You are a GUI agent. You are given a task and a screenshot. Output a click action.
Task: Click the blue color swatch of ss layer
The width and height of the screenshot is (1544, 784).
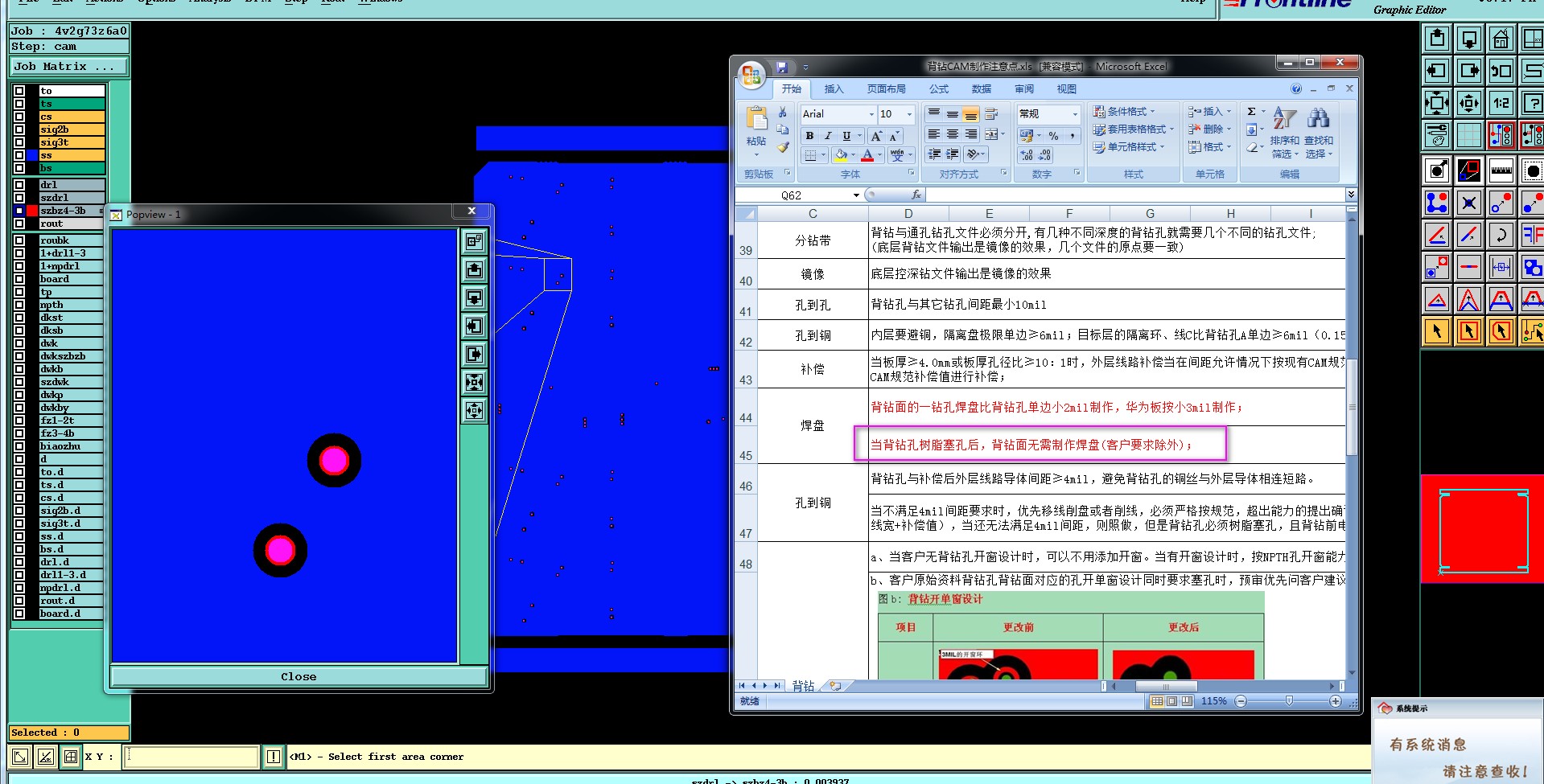pyautogui.click(x=32, y=155)
